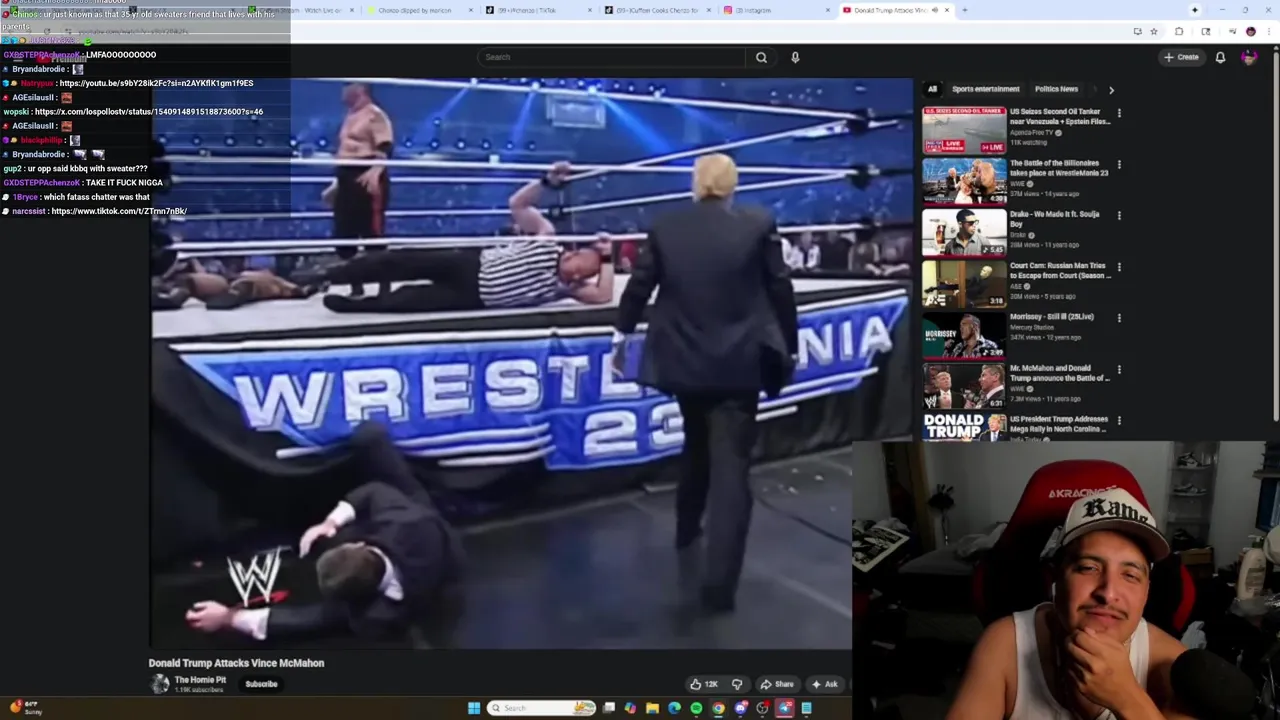
Task: Open more options for US Seizes Second Oil Tanker video
Action: [x=1119, y=113]
